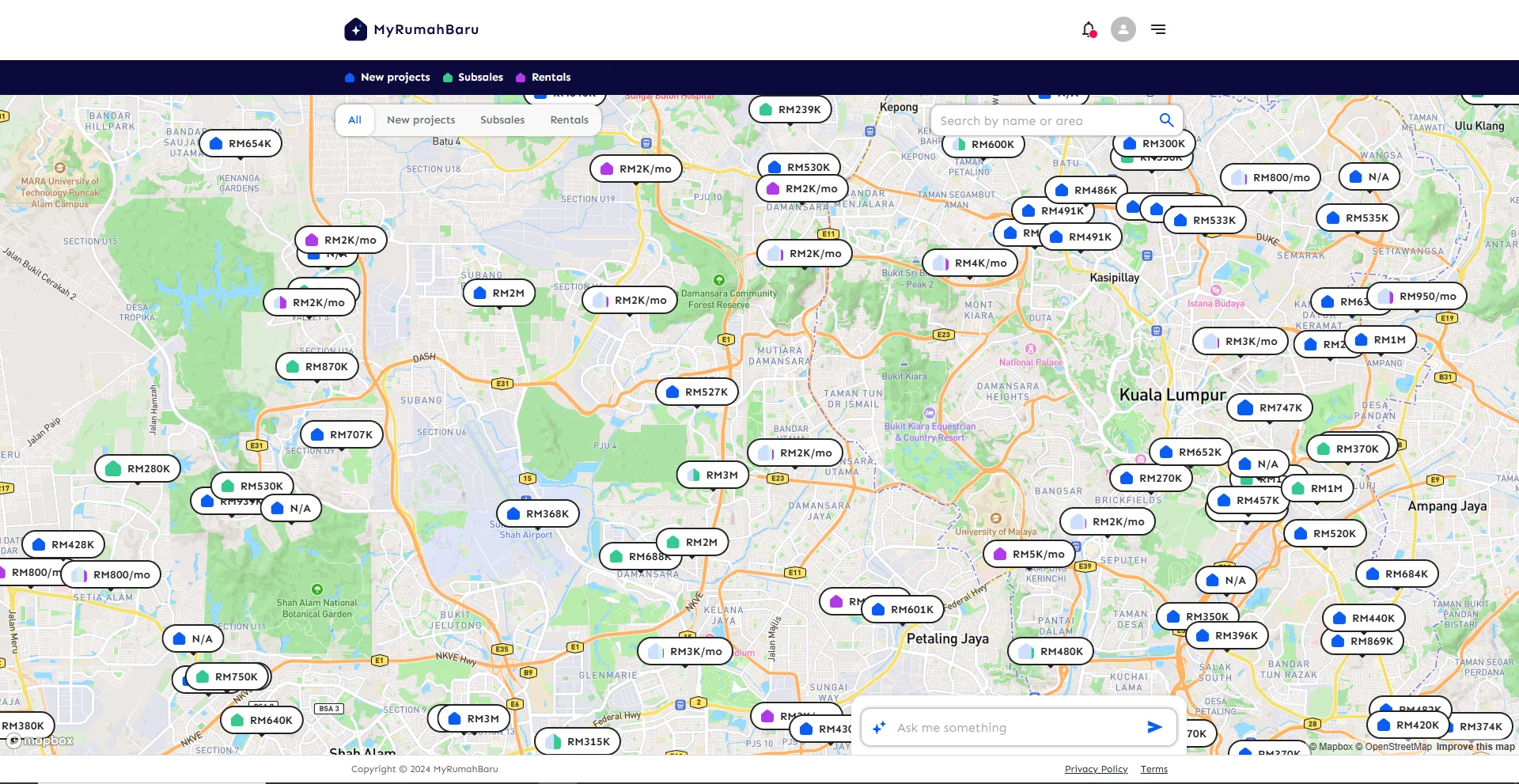This screenshot has height=784, width=1519.
Task: Open the RM480K map marker
Action: (1051, 652)
